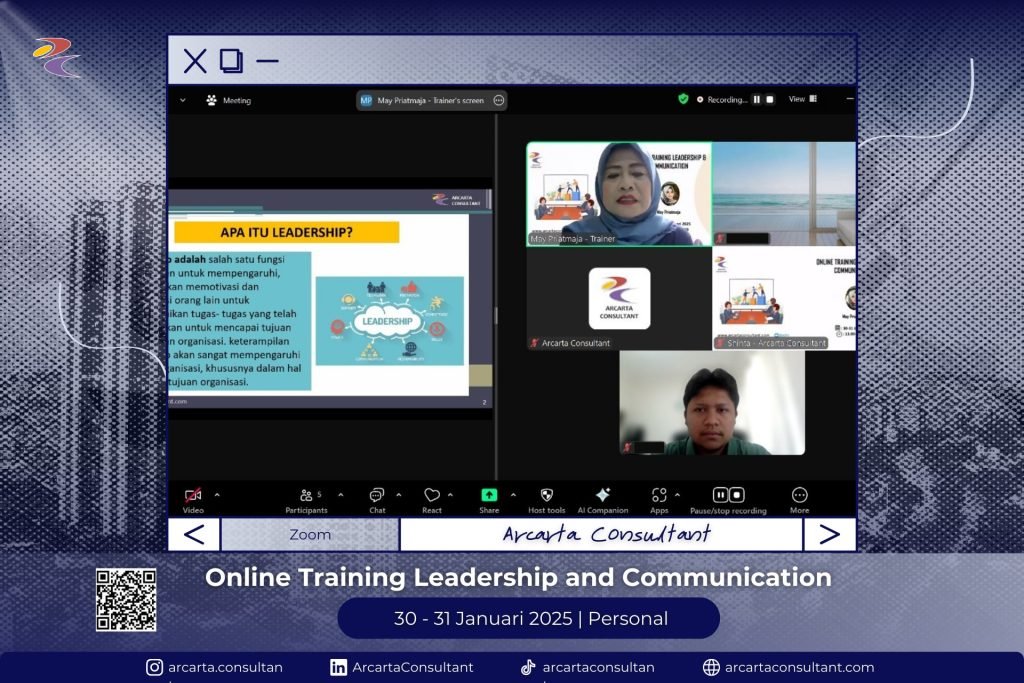Expand the Video options arrow

point(217,494)
